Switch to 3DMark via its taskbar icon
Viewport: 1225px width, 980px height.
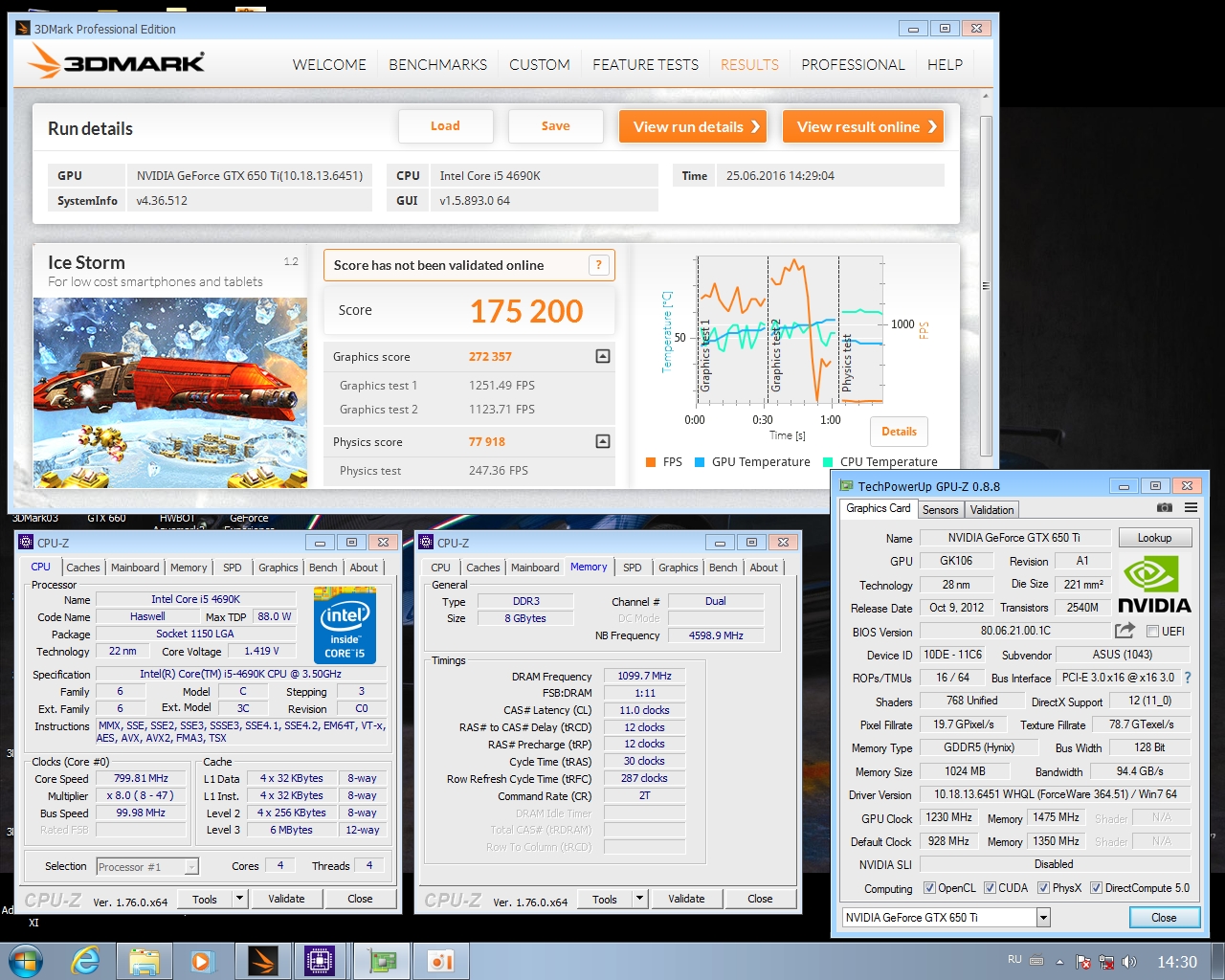261,961
